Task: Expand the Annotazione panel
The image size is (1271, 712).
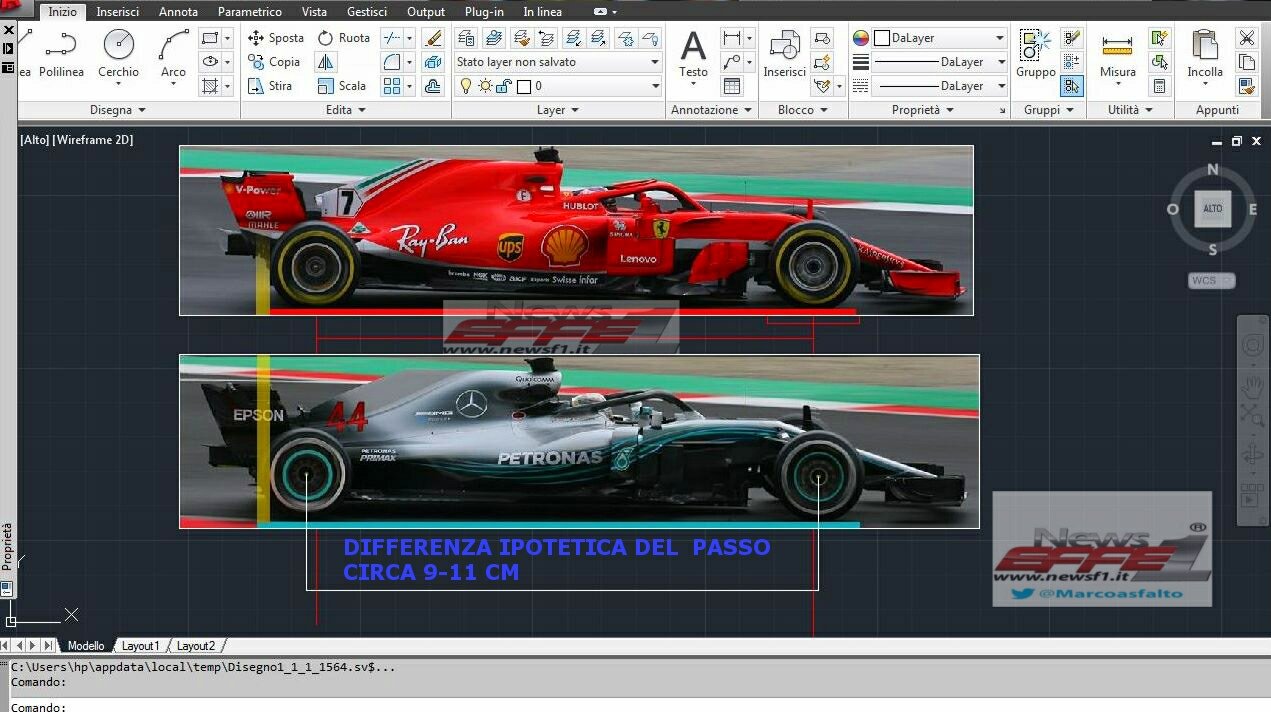Action: [x=711, y=110]
